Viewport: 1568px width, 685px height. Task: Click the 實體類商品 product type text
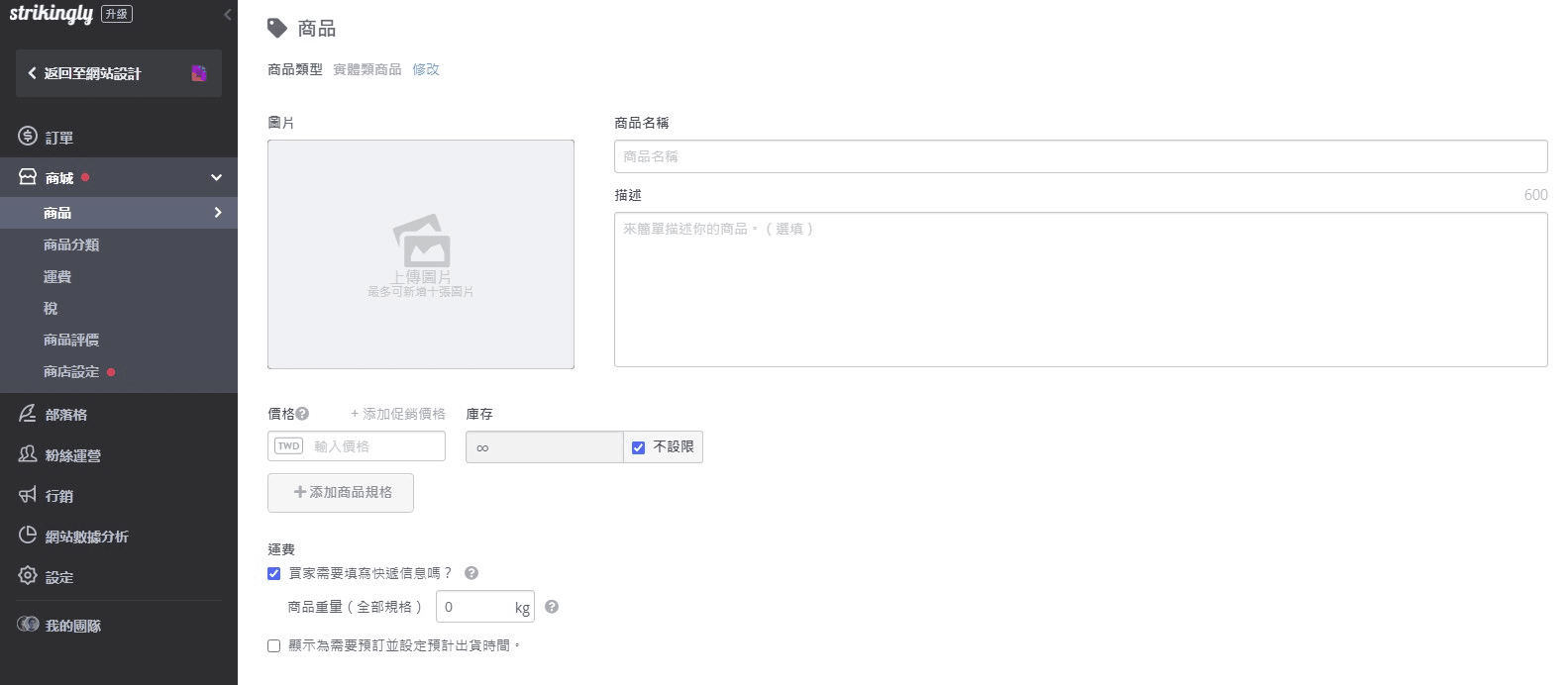(x=367, y=69)
